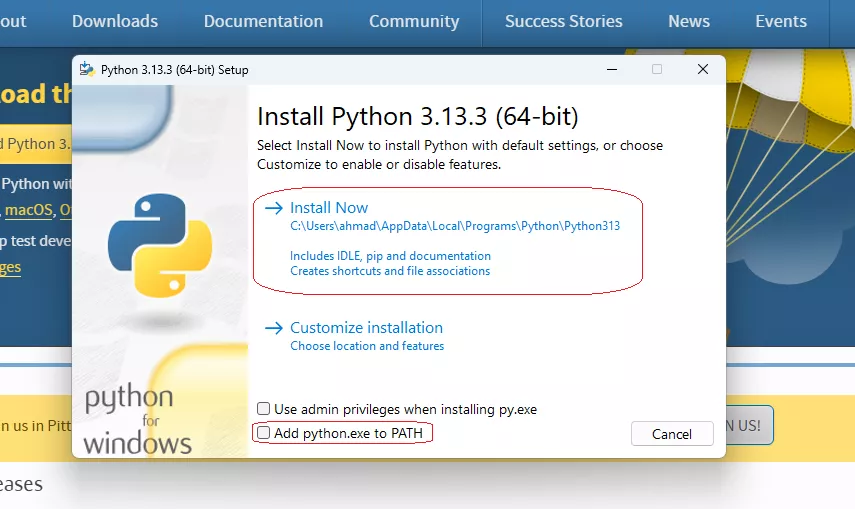Click the Python setup title bar icon
This screenshot has height=509, width=855.
87,69
